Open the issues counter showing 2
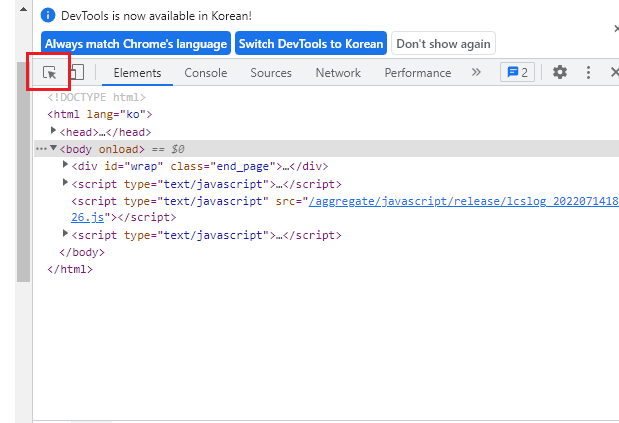This screenshot has width=619, height=423. point(517,72)
